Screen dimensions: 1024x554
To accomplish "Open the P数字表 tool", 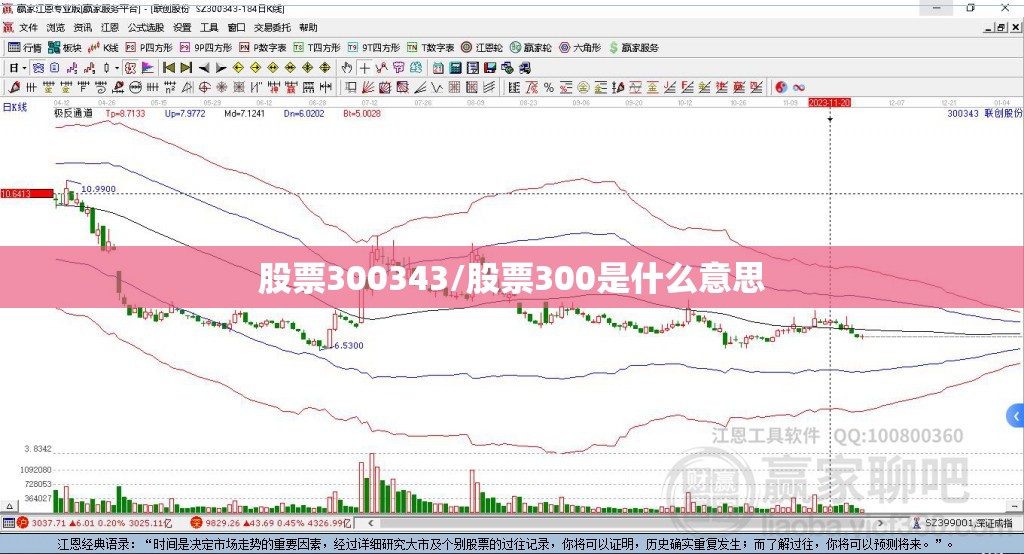I will (263, 48).
